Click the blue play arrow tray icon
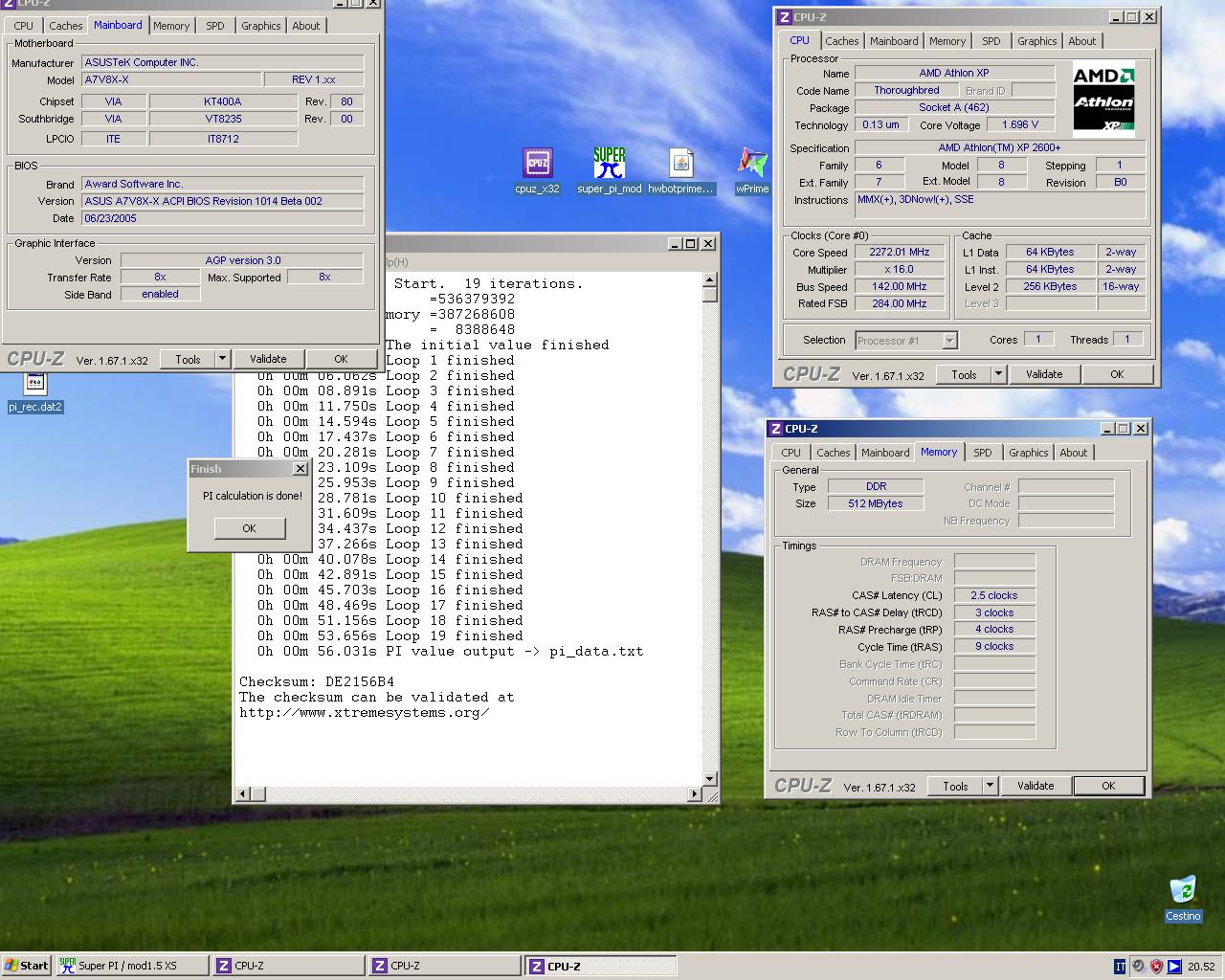This screenshot has height=980, width=1225. tap(1174, 966)
